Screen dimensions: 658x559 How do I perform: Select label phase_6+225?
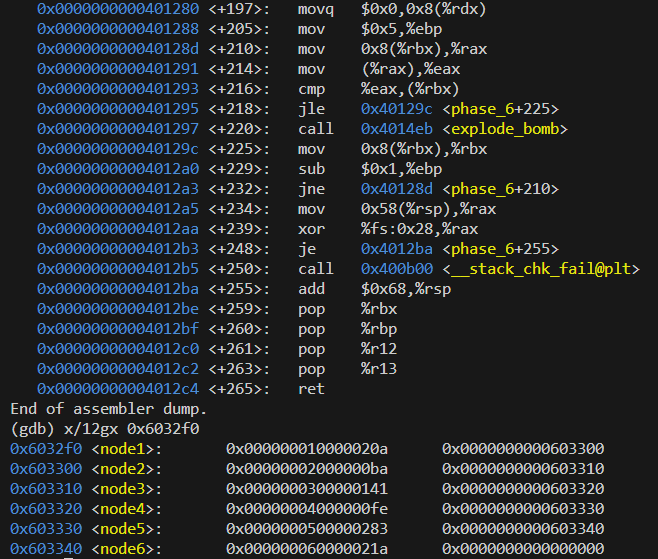coord(501,109)
